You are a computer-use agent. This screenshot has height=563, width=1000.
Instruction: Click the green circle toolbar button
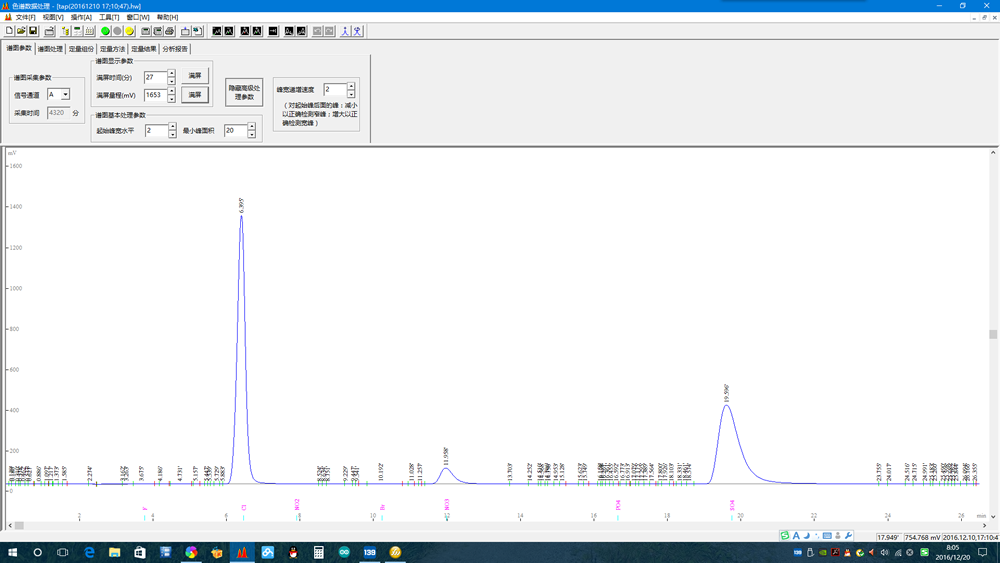[105, 31]
